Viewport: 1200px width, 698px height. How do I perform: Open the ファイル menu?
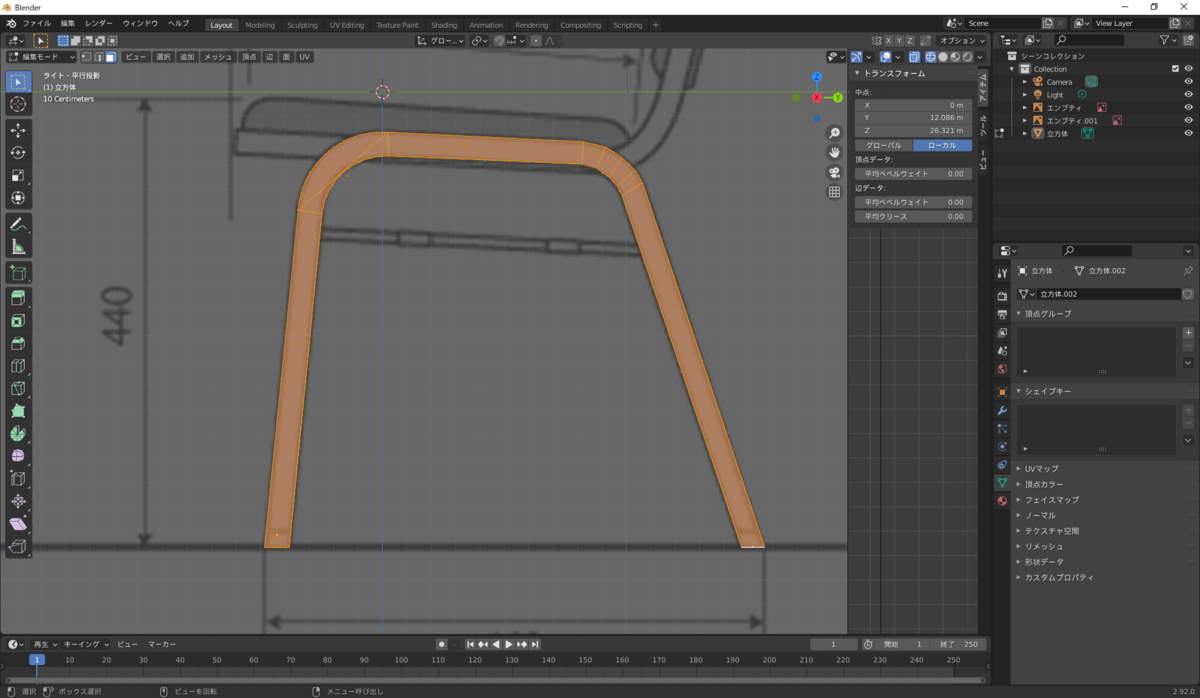point(36,23)
